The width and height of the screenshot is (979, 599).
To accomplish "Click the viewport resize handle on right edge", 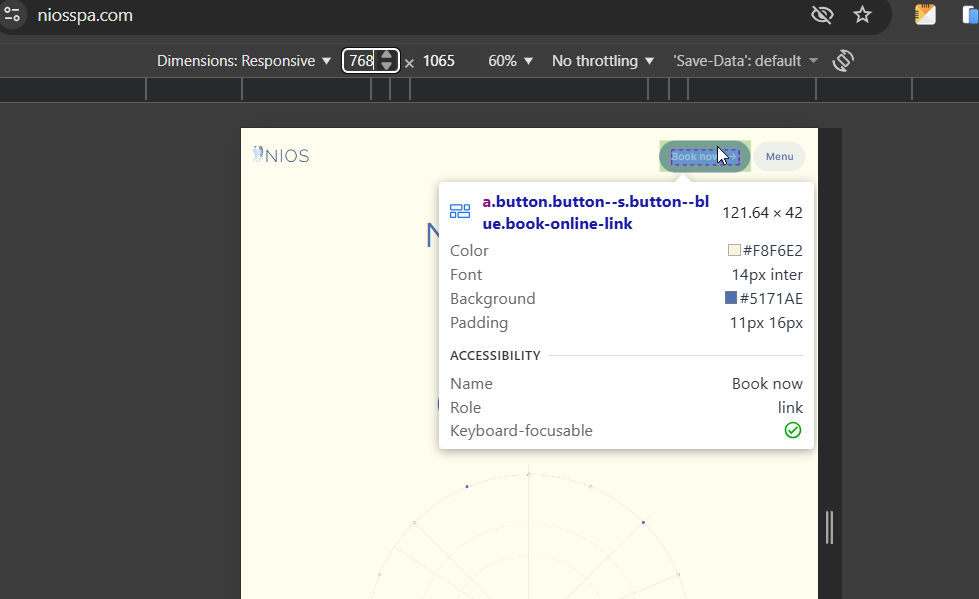I will tap(829, 527).
